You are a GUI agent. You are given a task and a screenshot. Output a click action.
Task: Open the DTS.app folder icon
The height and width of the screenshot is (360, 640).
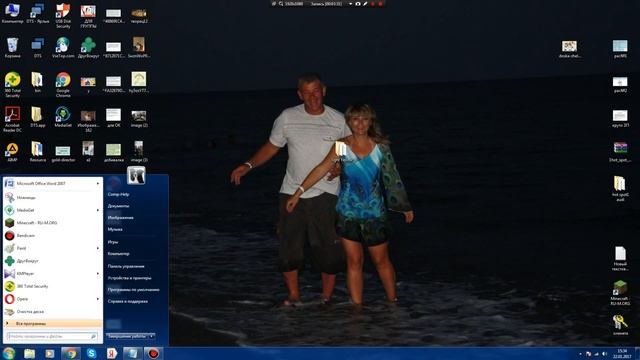pyautogui.click(x=37, y=117)
